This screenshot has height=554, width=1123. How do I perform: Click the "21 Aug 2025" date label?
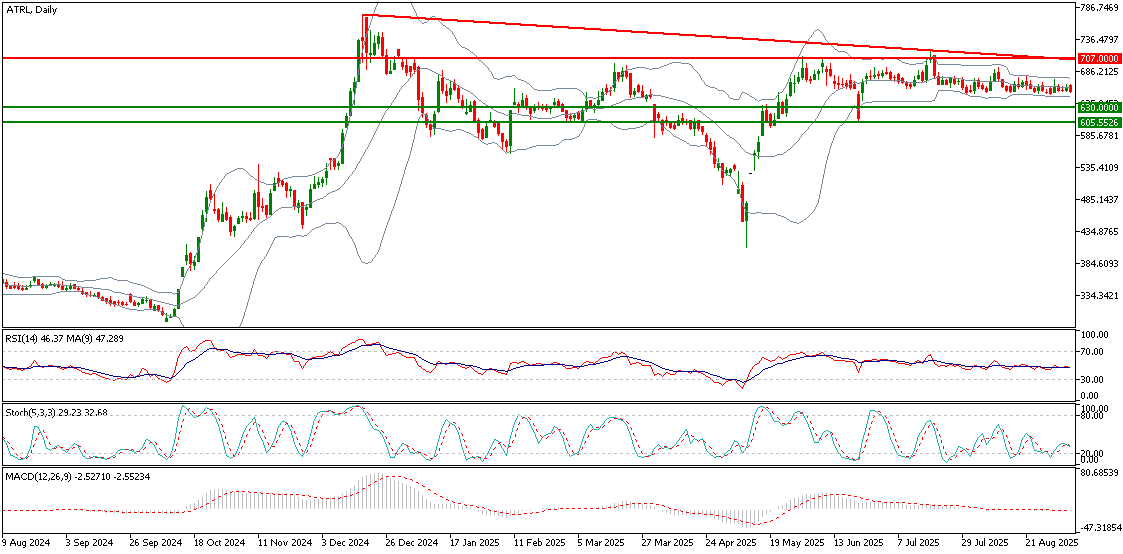click(1050, 542)
